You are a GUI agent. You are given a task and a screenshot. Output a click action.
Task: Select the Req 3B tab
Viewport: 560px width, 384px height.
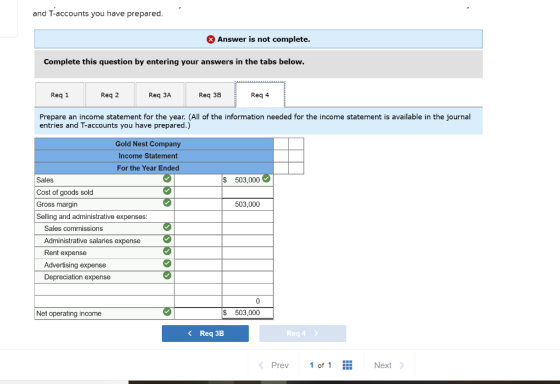coord(210,95)
